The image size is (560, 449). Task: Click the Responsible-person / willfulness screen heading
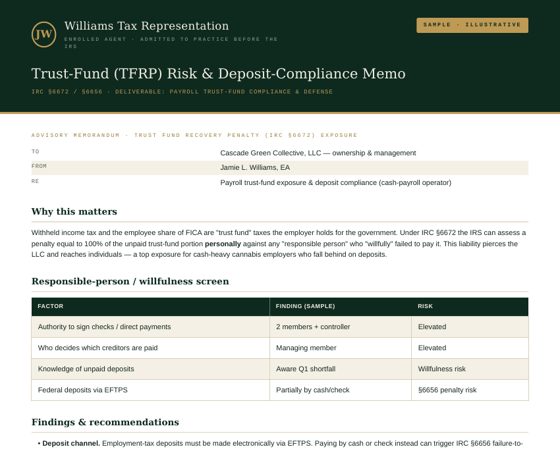point(130,281)
